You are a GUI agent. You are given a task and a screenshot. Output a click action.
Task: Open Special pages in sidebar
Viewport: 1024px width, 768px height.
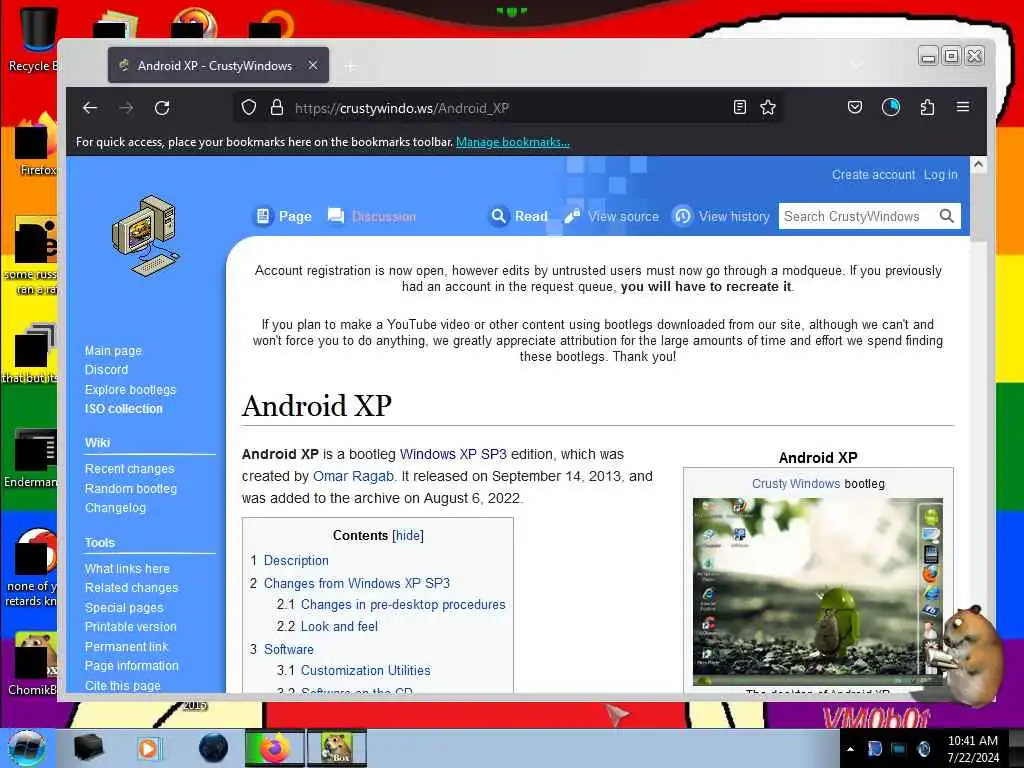pyautogui.click(x=124, y=607)
